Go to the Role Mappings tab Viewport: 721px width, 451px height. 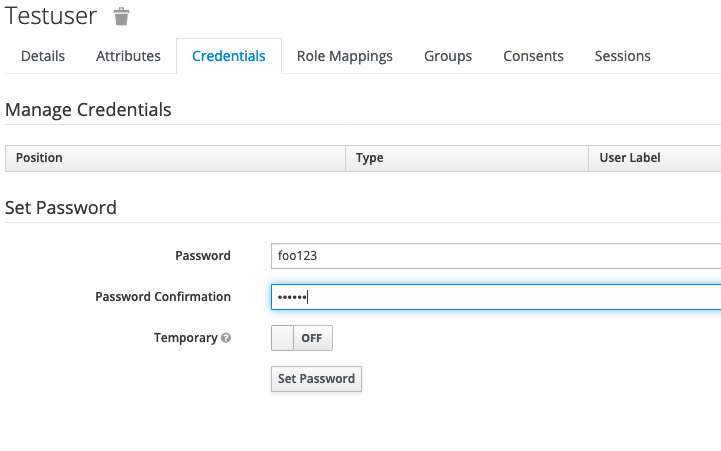tap(345, 56)
